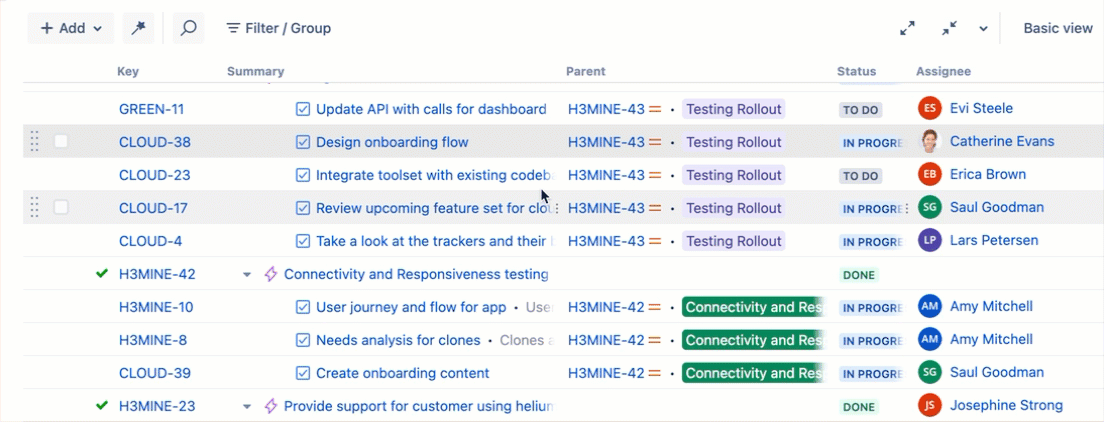Screen dimensions: 1104x422
Task: Click task icon beside User journey summary
Action: tap(303, 307)
